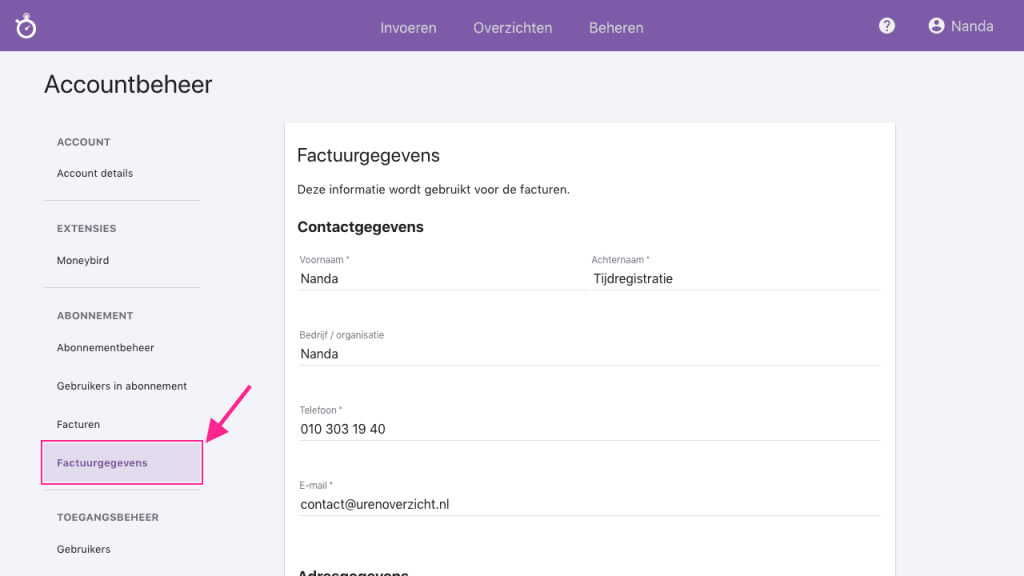Open the Moneybird extension page
Image resolution: width=1024 pixels, height=576 pixels.
coord(83,260)
